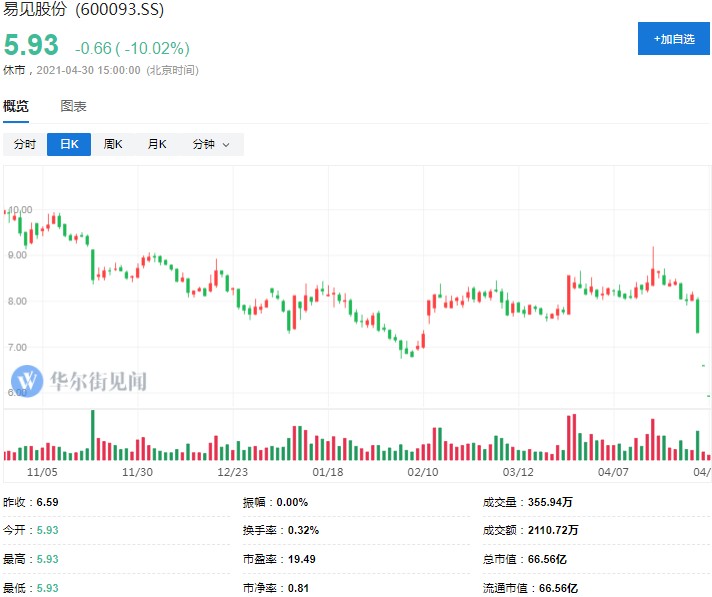Click the 04/07 date axis label
The height and width of the screenshot is (597, 712).
(612, 471)
